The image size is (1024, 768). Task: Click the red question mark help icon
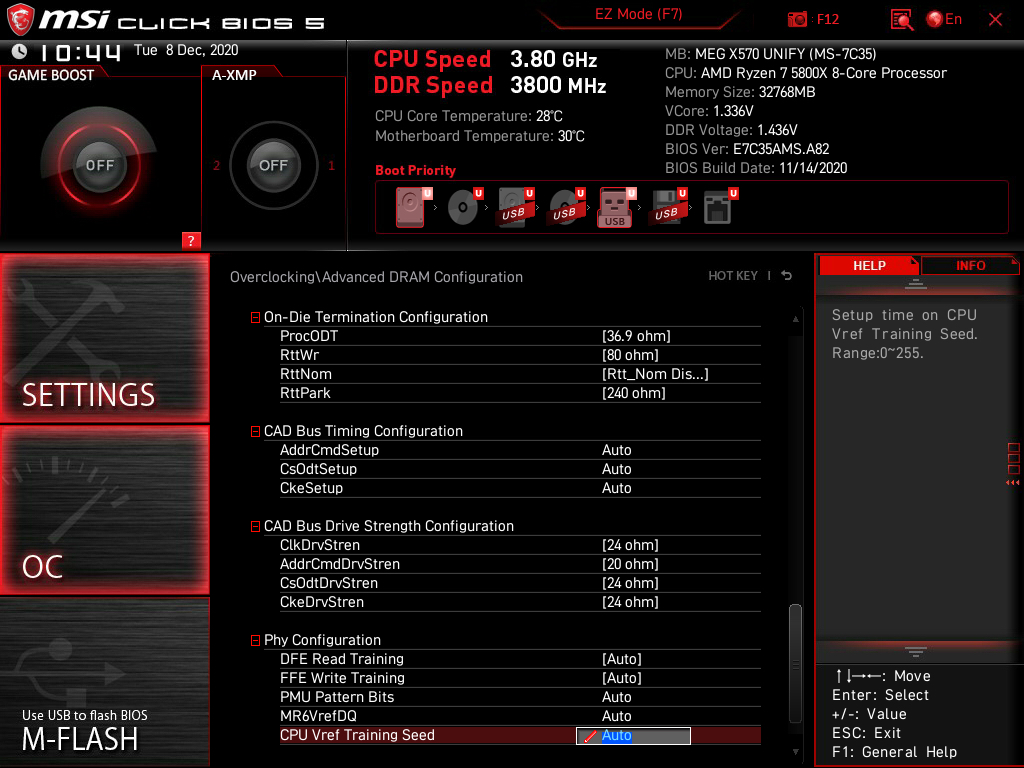191,240
